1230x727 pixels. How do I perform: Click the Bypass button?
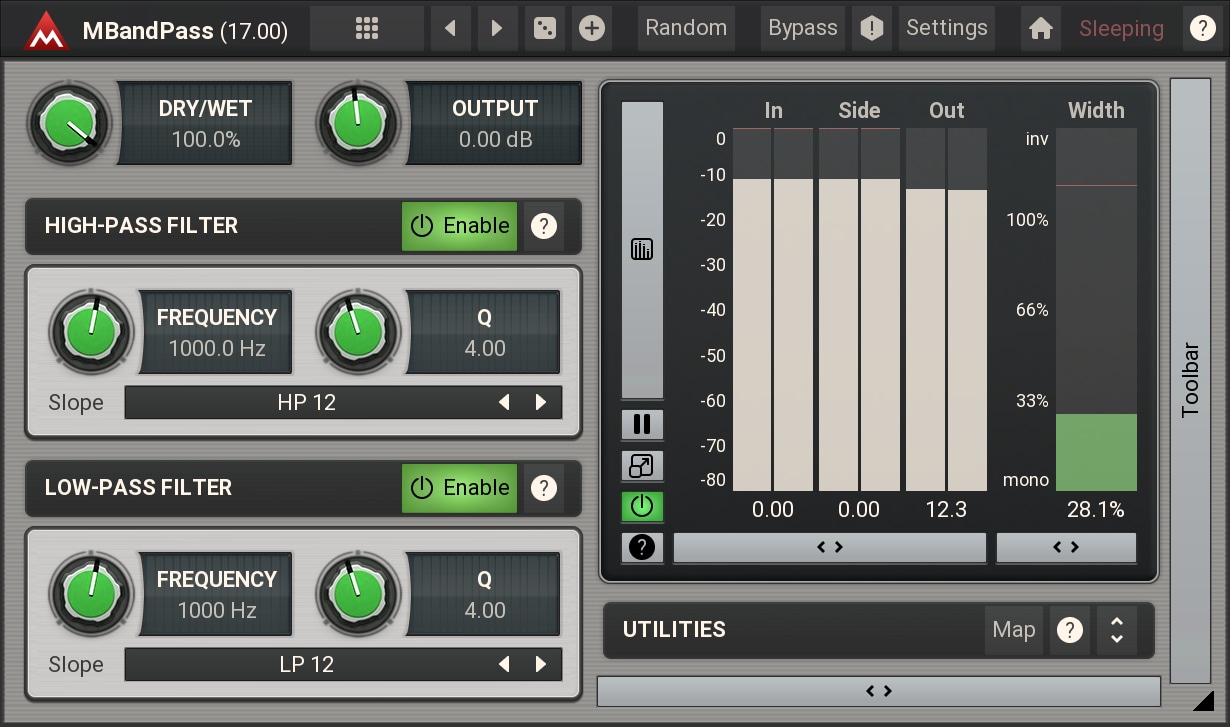point(802,28)
